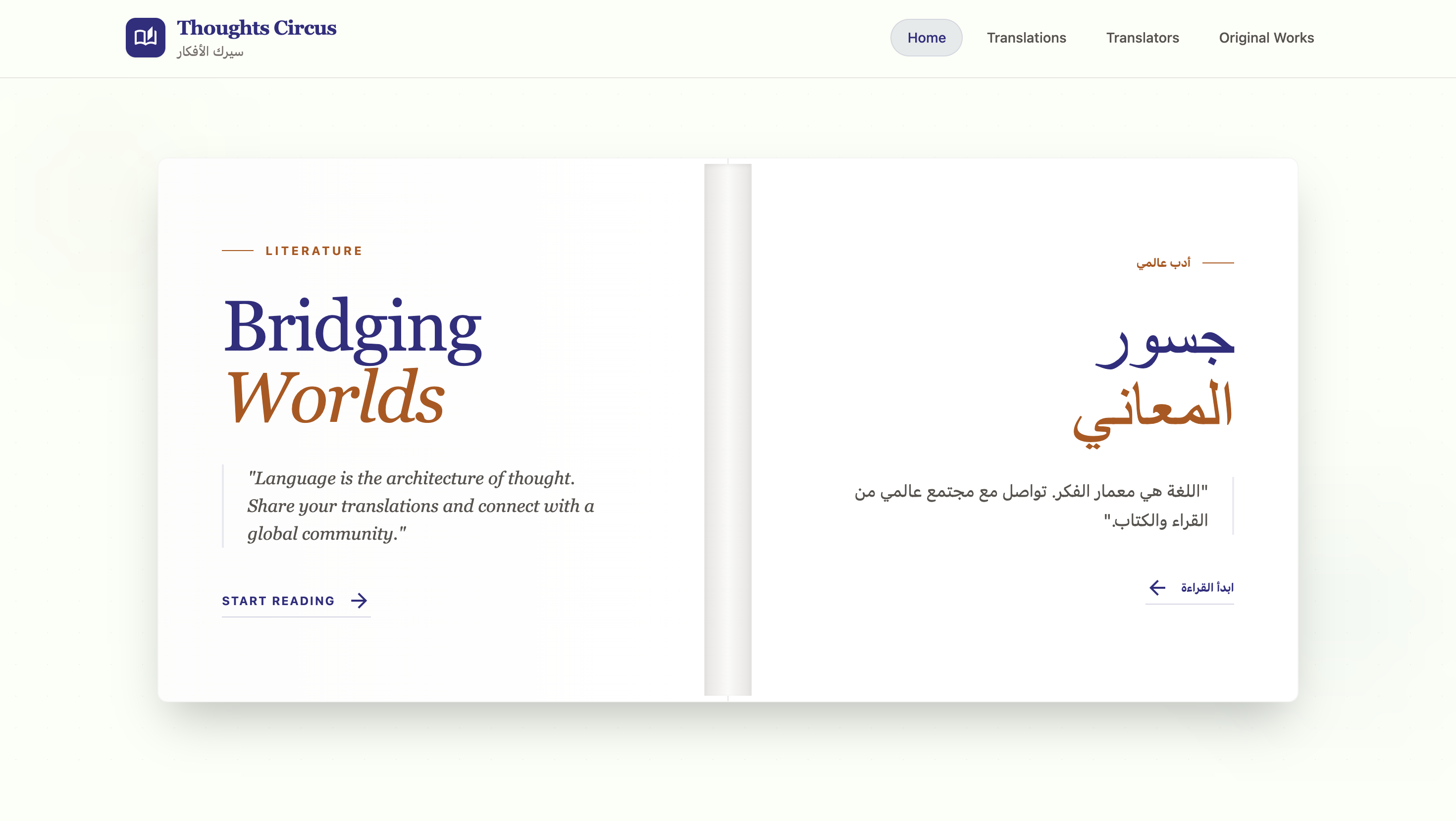Select the Home navigation tab

927,37
